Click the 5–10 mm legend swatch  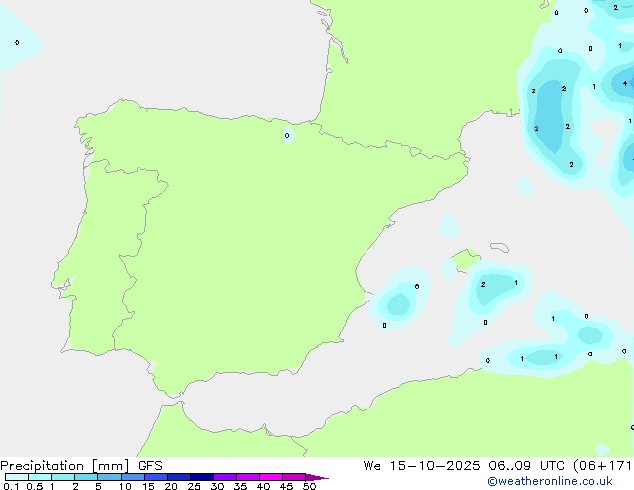(x=110, y=477)
